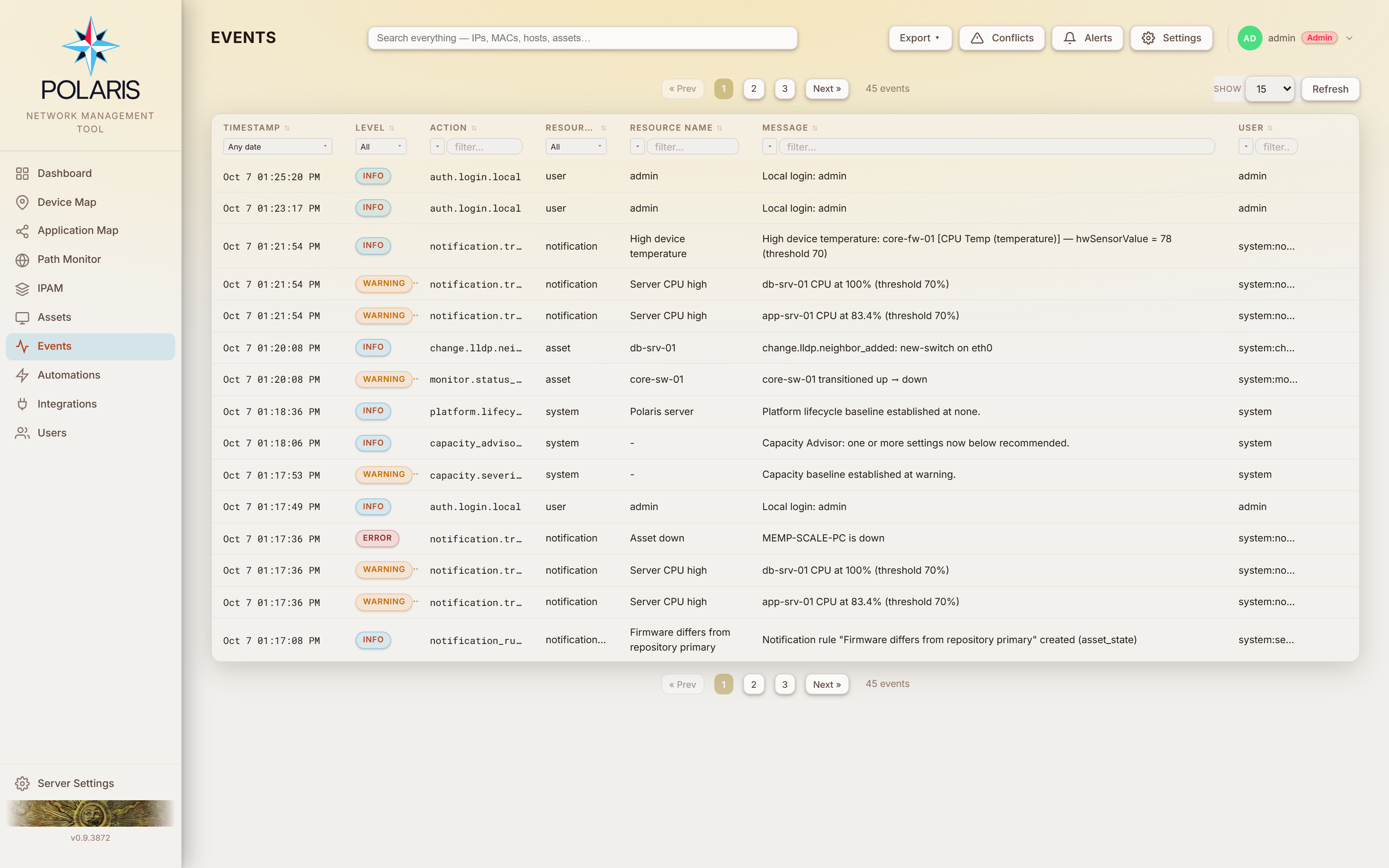
Task: Click the Automations lightning icon
Action: pos(22,375)
